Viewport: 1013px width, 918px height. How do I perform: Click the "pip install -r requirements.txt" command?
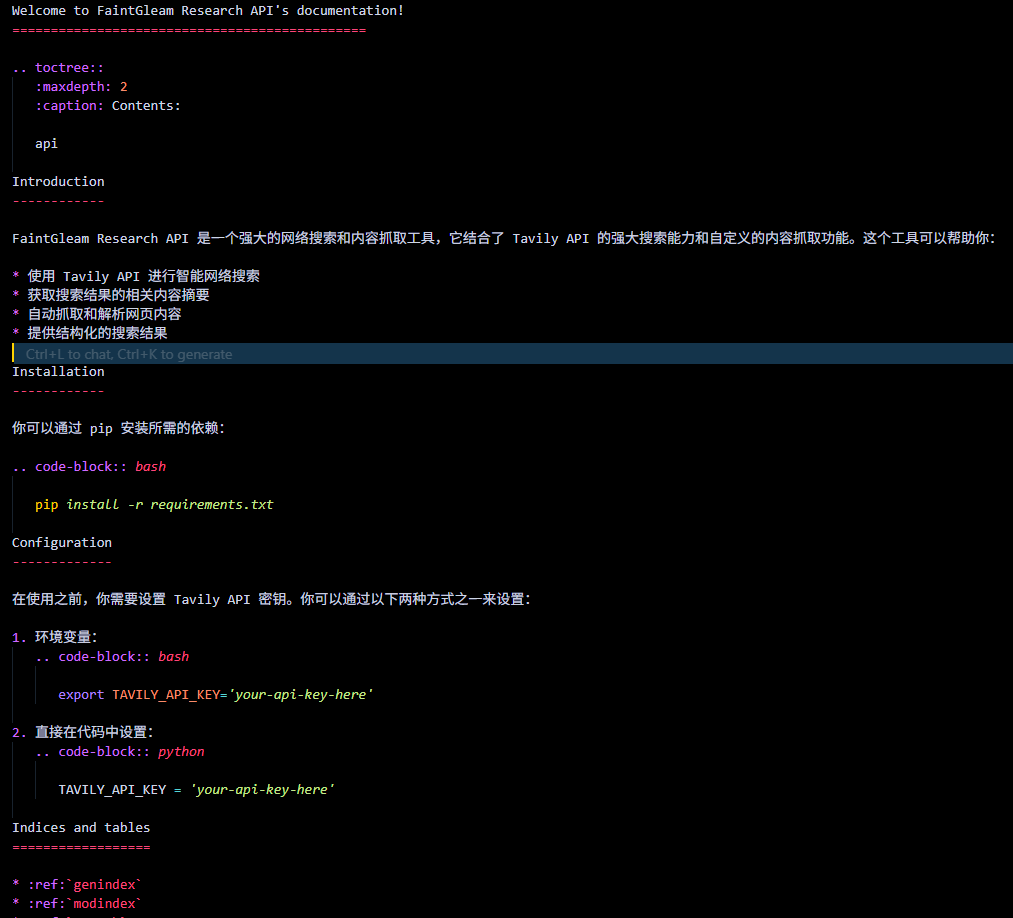click(154, 505)
